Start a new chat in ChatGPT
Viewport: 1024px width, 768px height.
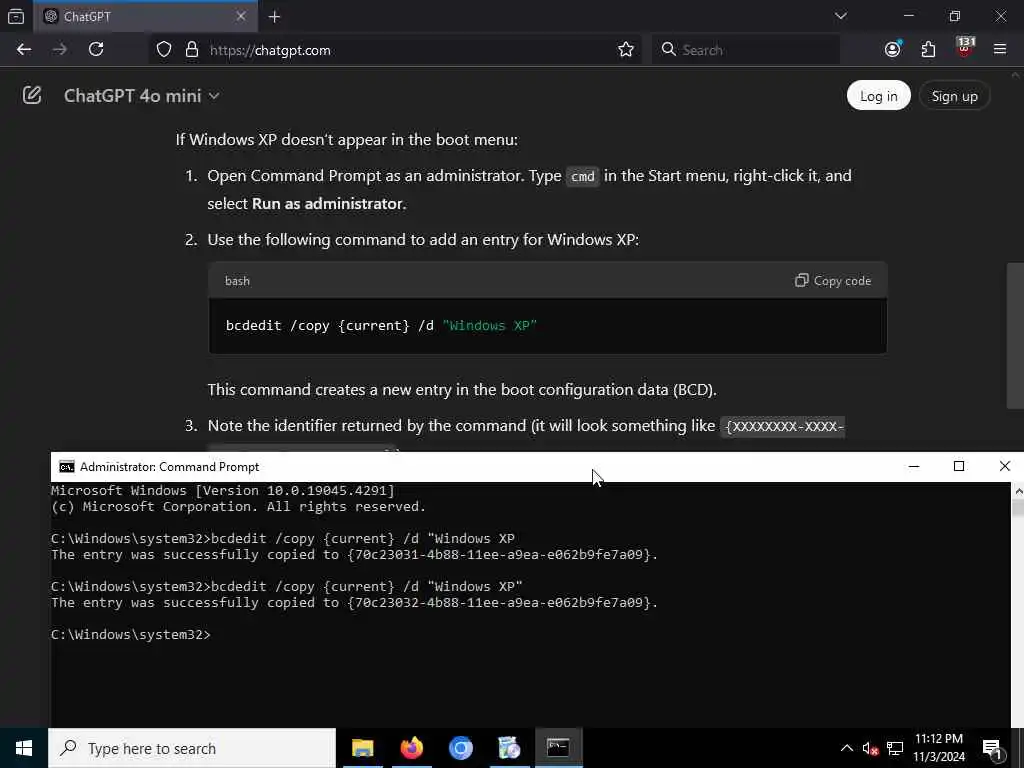32,95
